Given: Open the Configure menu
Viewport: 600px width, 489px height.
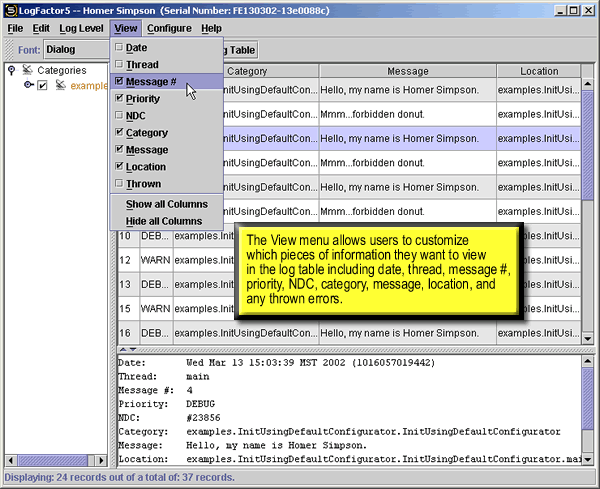Looking at the screenshot, I should point(169,29).
